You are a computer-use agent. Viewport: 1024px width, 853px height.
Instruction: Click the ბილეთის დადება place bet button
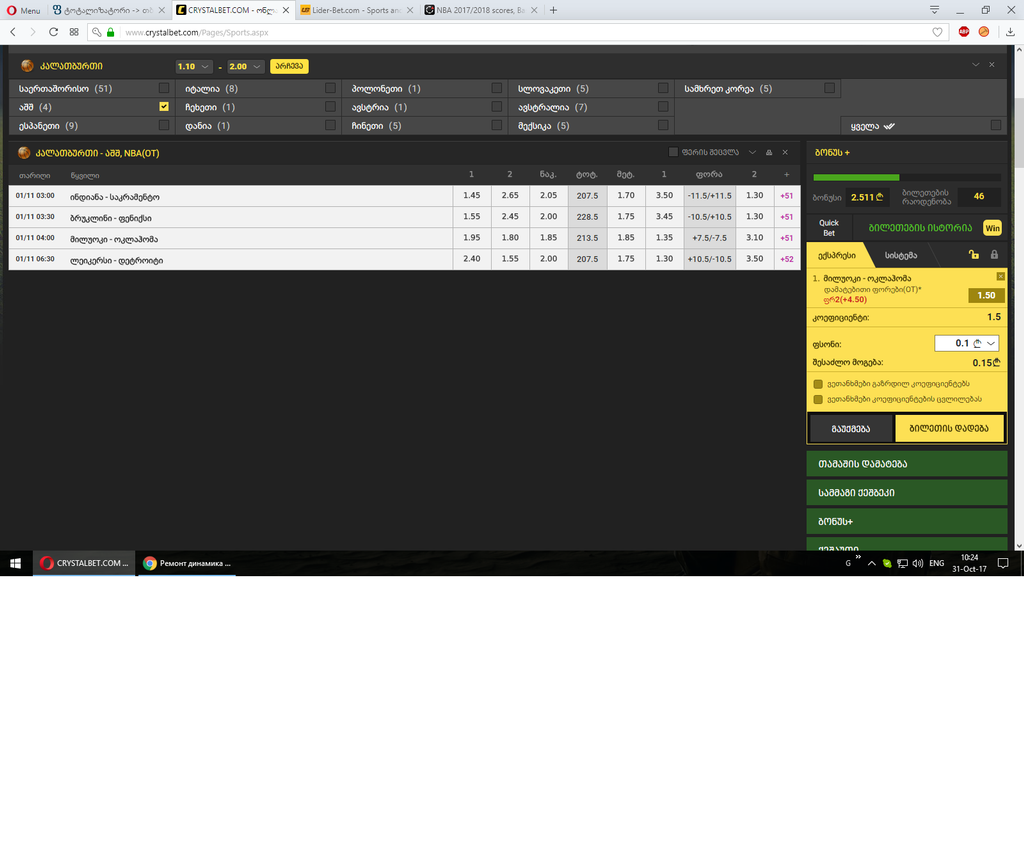point(949,429)
